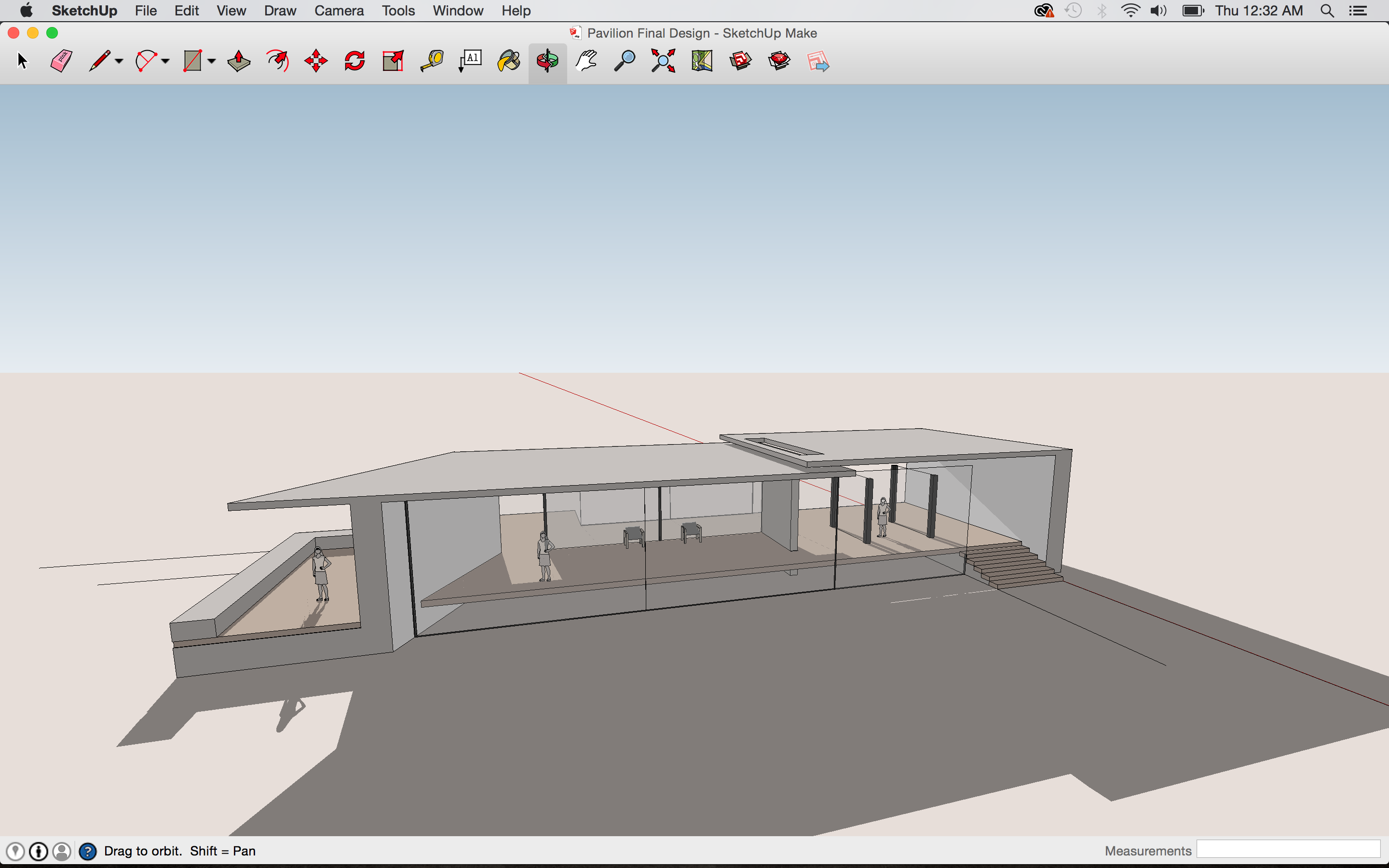The height and width of the screenshot is (868, 1389).
Task: Click the Zoom Extents tool
Action: [663, 61]
